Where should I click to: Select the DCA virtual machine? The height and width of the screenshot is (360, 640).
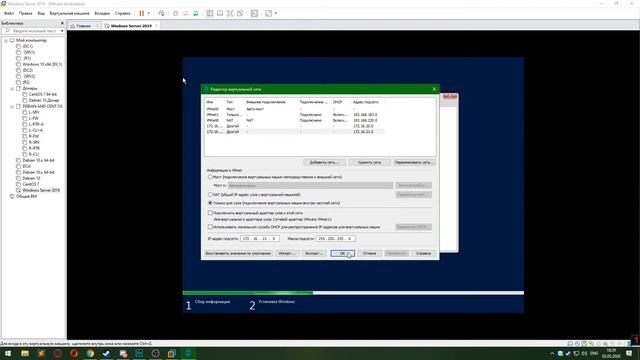27,167
